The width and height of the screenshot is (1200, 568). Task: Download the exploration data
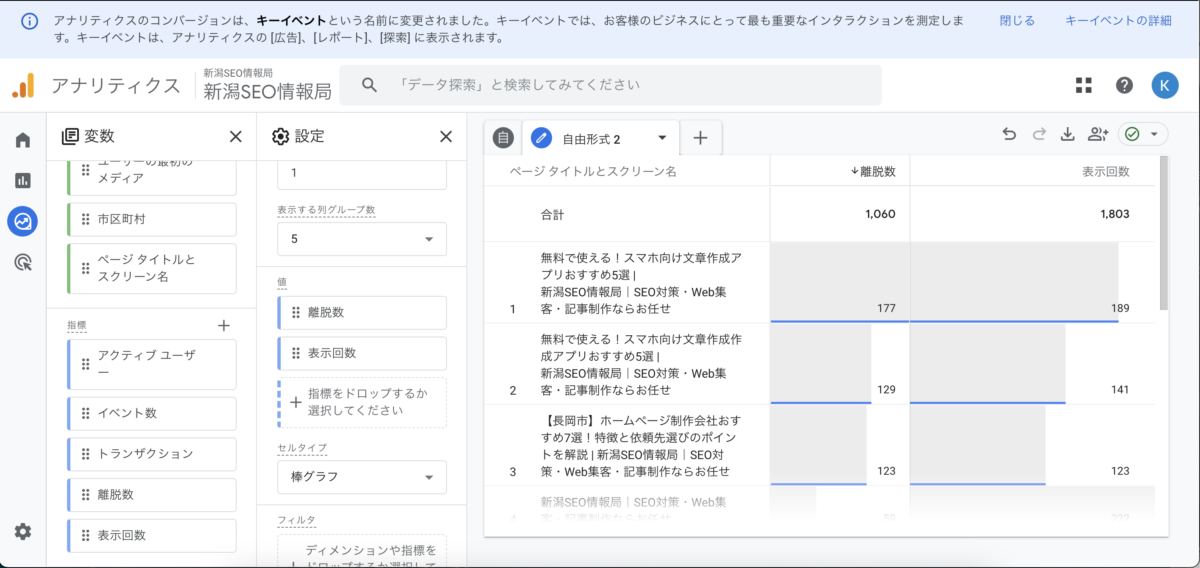[x=1067, y=135]
